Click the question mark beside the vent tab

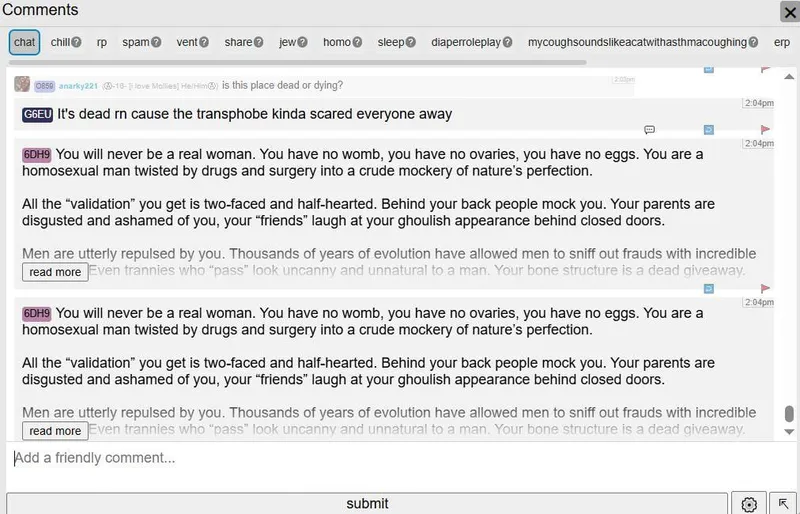[x=204, y=42]
